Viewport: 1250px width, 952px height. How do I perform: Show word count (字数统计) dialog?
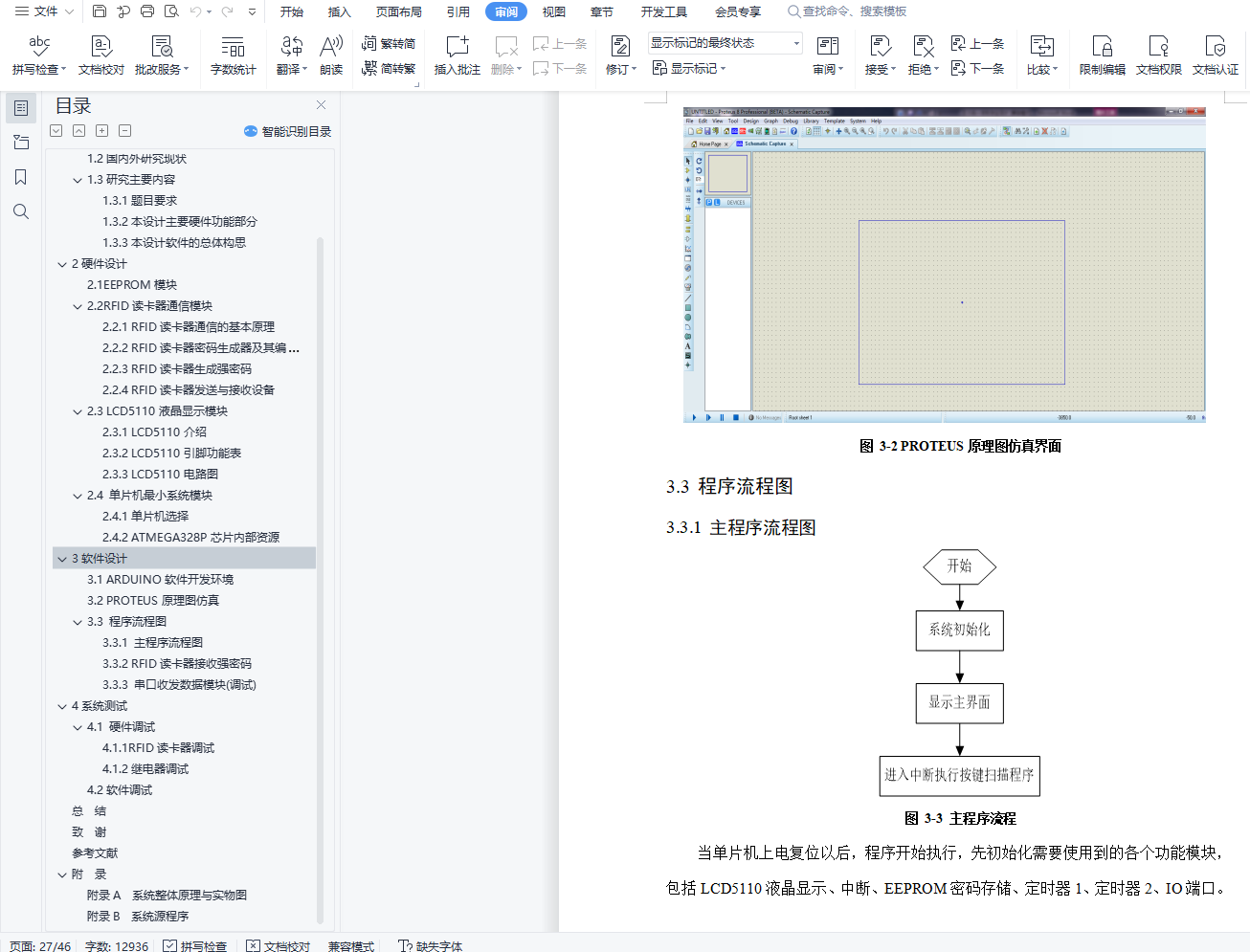pos(234,55)
